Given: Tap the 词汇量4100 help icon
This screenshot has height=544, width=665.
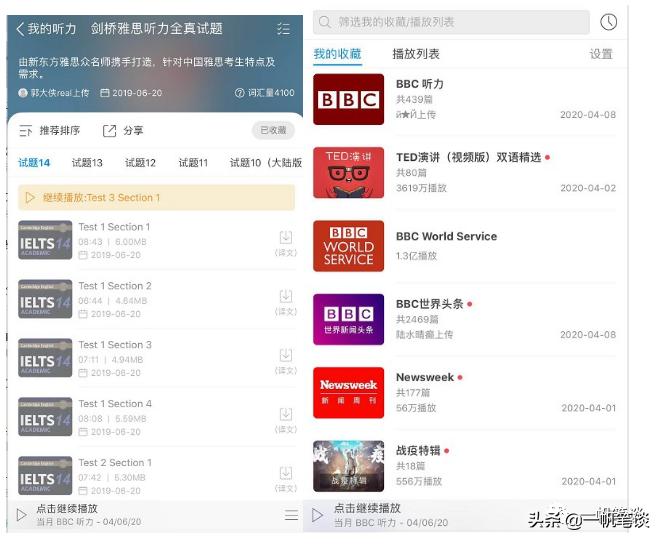Looking at the screenshot, I should pyautogui.click(x=240, y=93).
